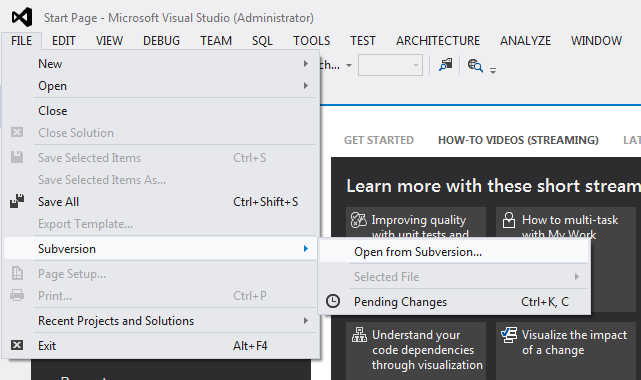641x380 pixels.
Task: Expand the New submenu arrow
Action: [305, 64]
